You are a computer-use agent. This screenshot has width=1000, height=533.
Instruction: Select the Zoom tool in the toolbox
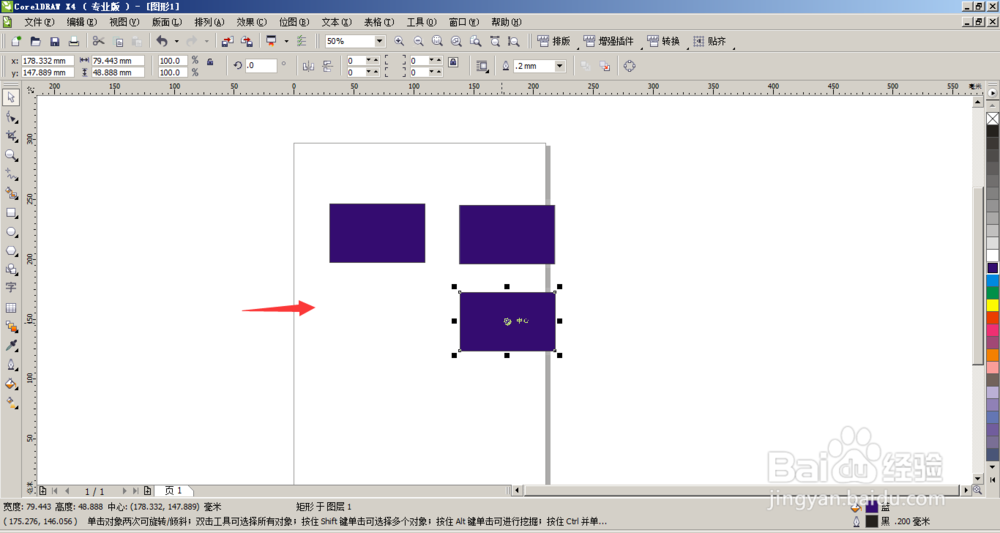click(x=11, y=155)
